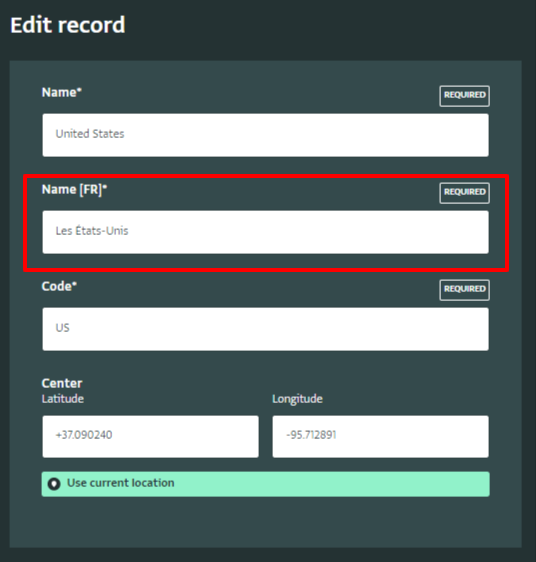
Task: Focus the Name field containing United States
Action: click(x=265, y=135)
